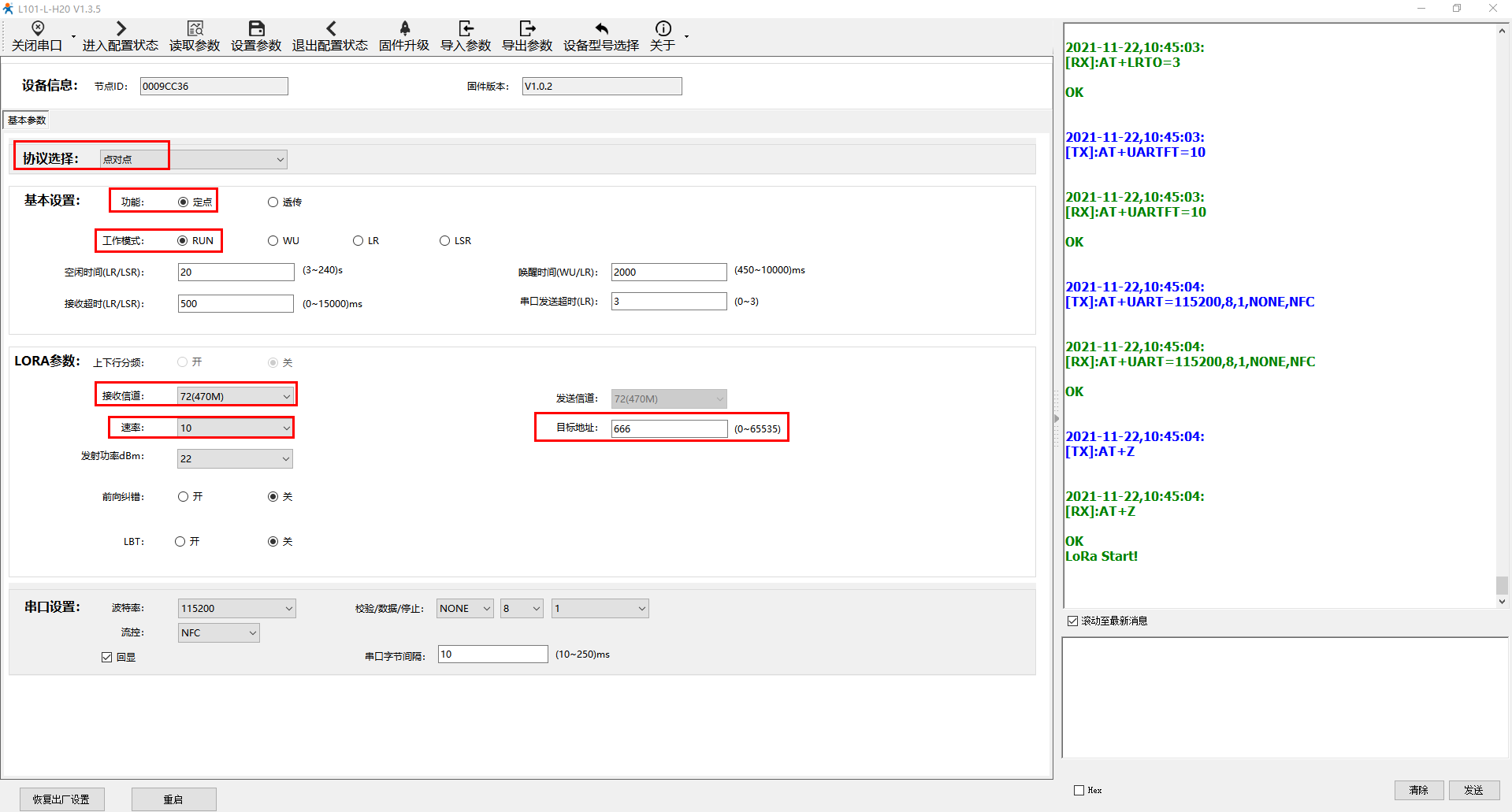This screenshot has width=1512, height=812.
Task: Enter config mode via 进入配置状态 icon
Action: click(121, 29)
